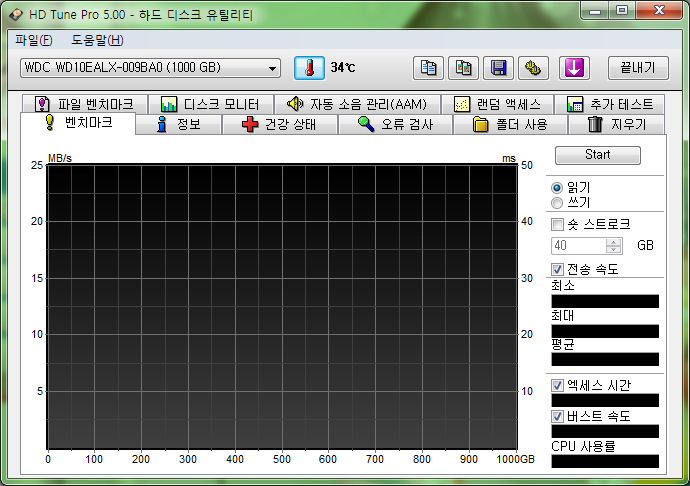Click the benchmark graph area
690x486 pixels.
click(282, 307)
